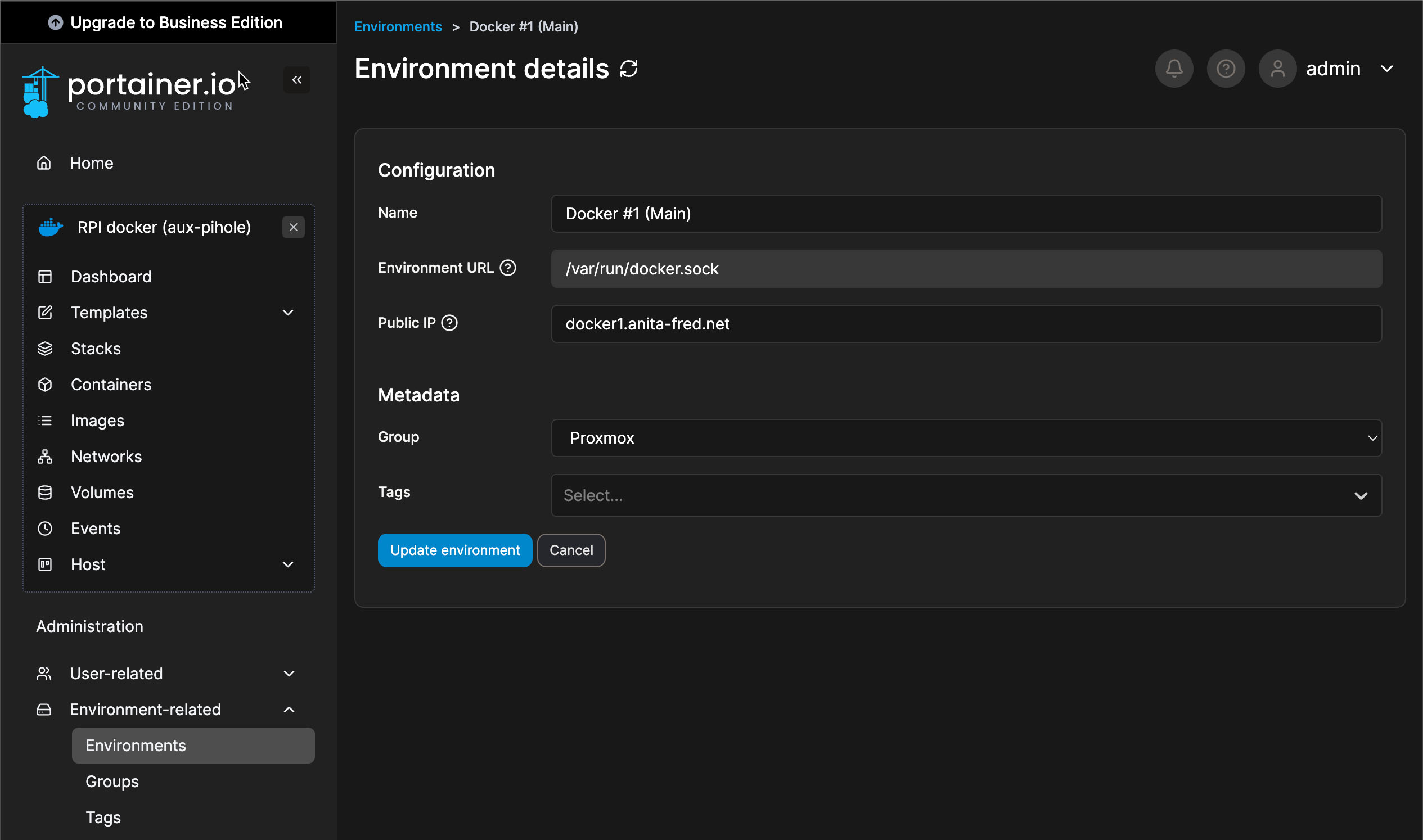
Task: Click the Home house icon
Action: (x=44, y=163)
